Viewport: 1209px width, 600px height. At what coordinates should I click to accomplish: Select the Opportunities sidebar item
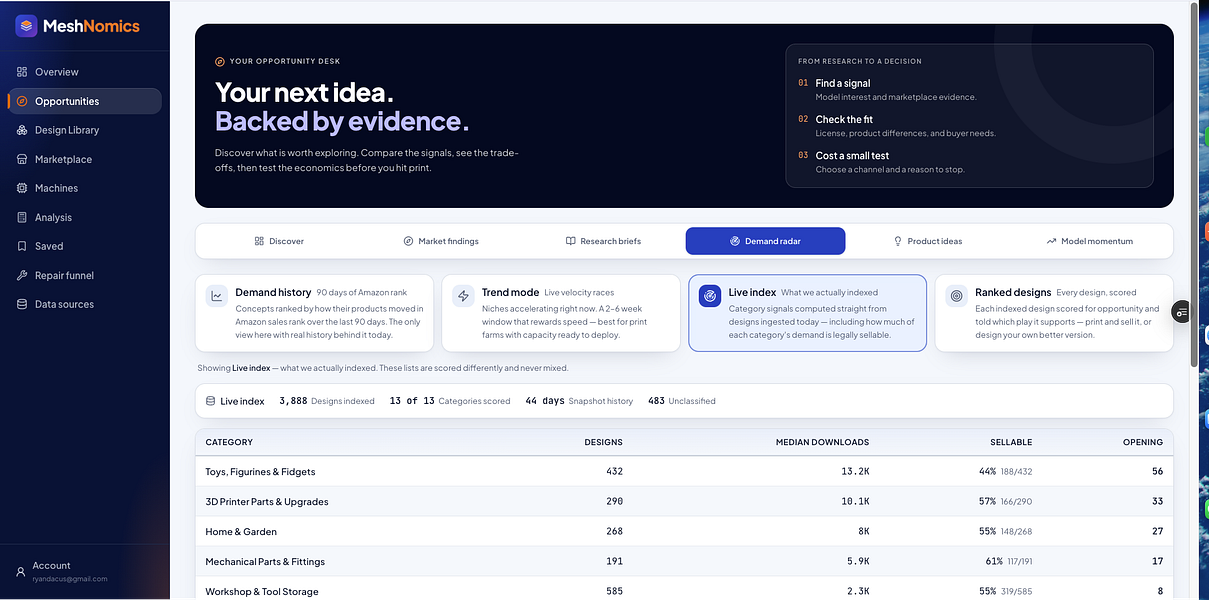click(x=84, y=101)
